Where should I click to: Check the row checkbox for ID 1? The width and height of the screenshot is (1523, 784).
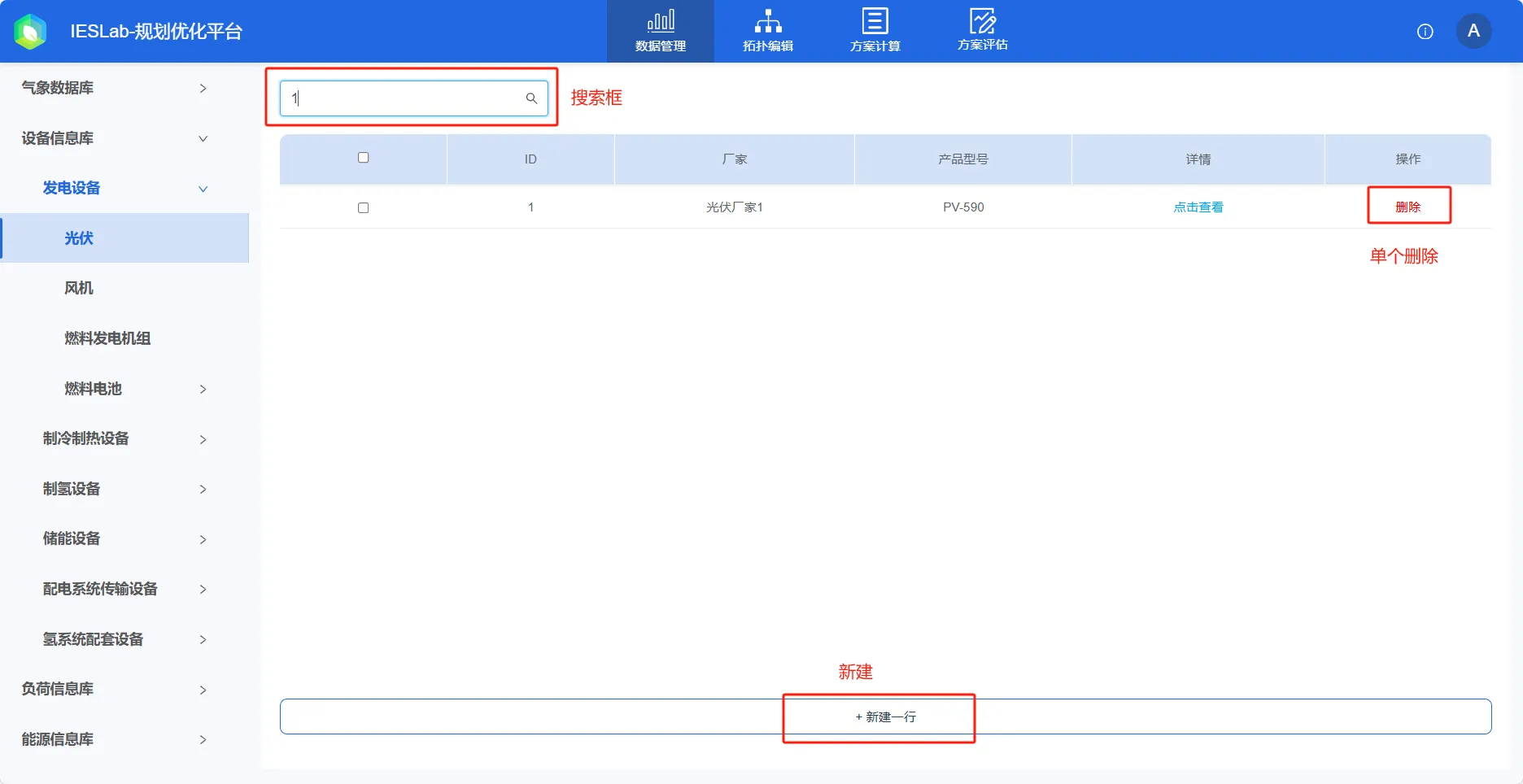tap(364, 208)
